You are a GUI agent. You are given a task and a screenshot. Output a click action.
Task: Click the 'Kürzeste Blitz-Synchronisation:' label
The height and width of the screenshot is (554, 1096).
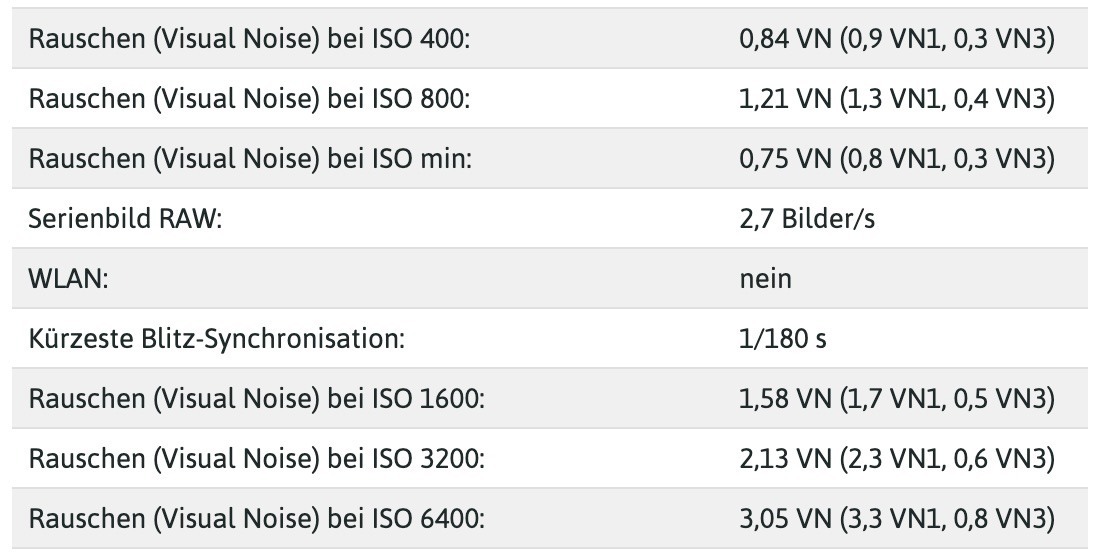216,339
